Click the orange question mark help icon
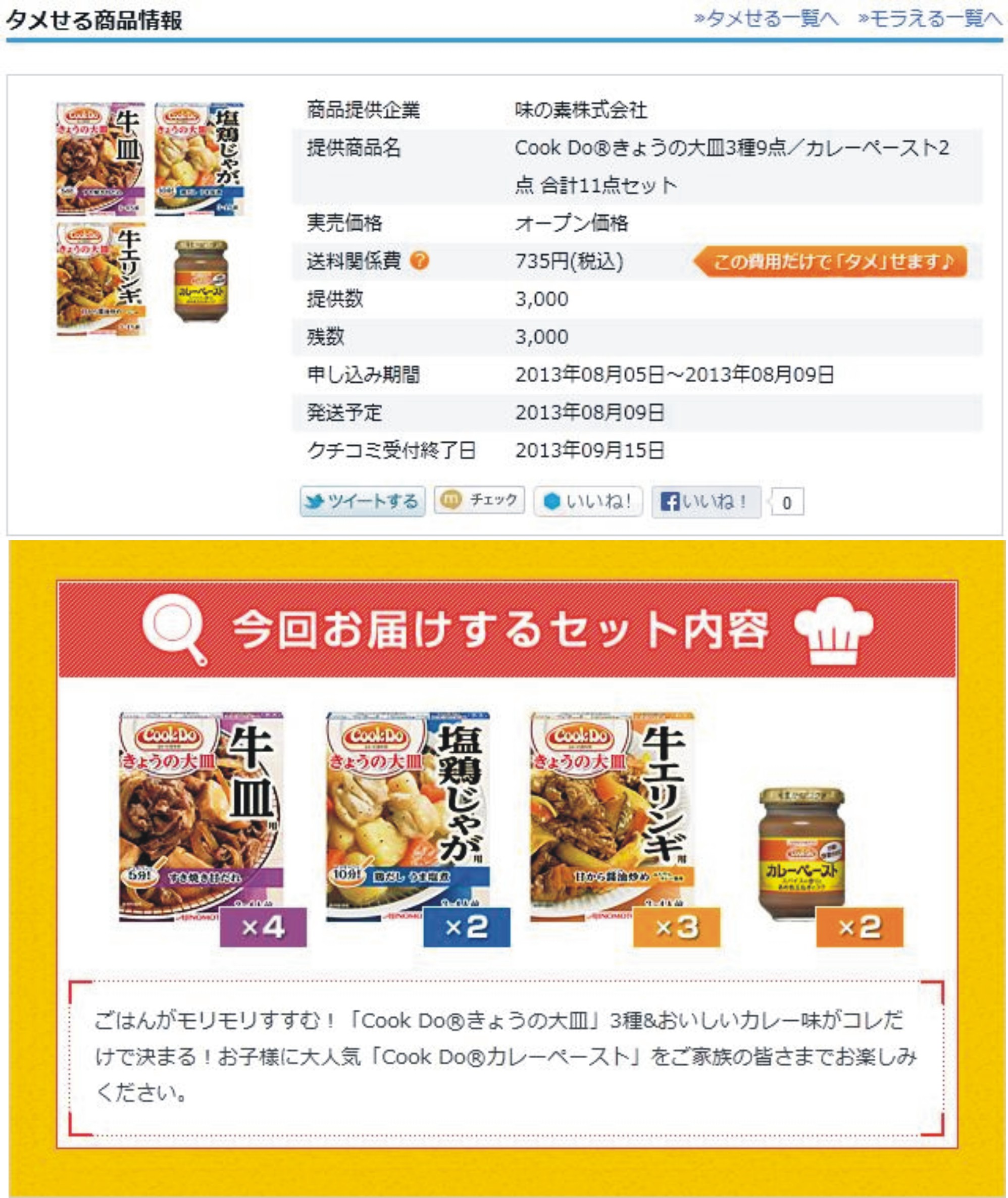The image size is (1008, 1198). point(420,261)
